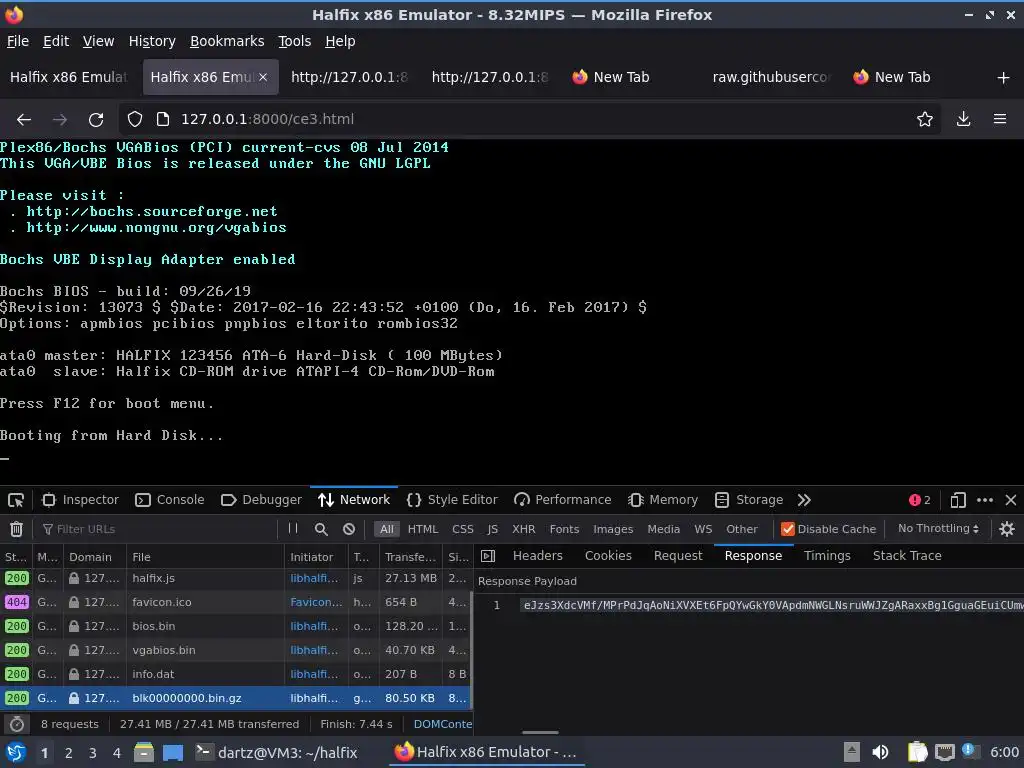Screen dimensions: 1024x768
Task: Collapse the request details pane toggle
Action: click(488, 556)
